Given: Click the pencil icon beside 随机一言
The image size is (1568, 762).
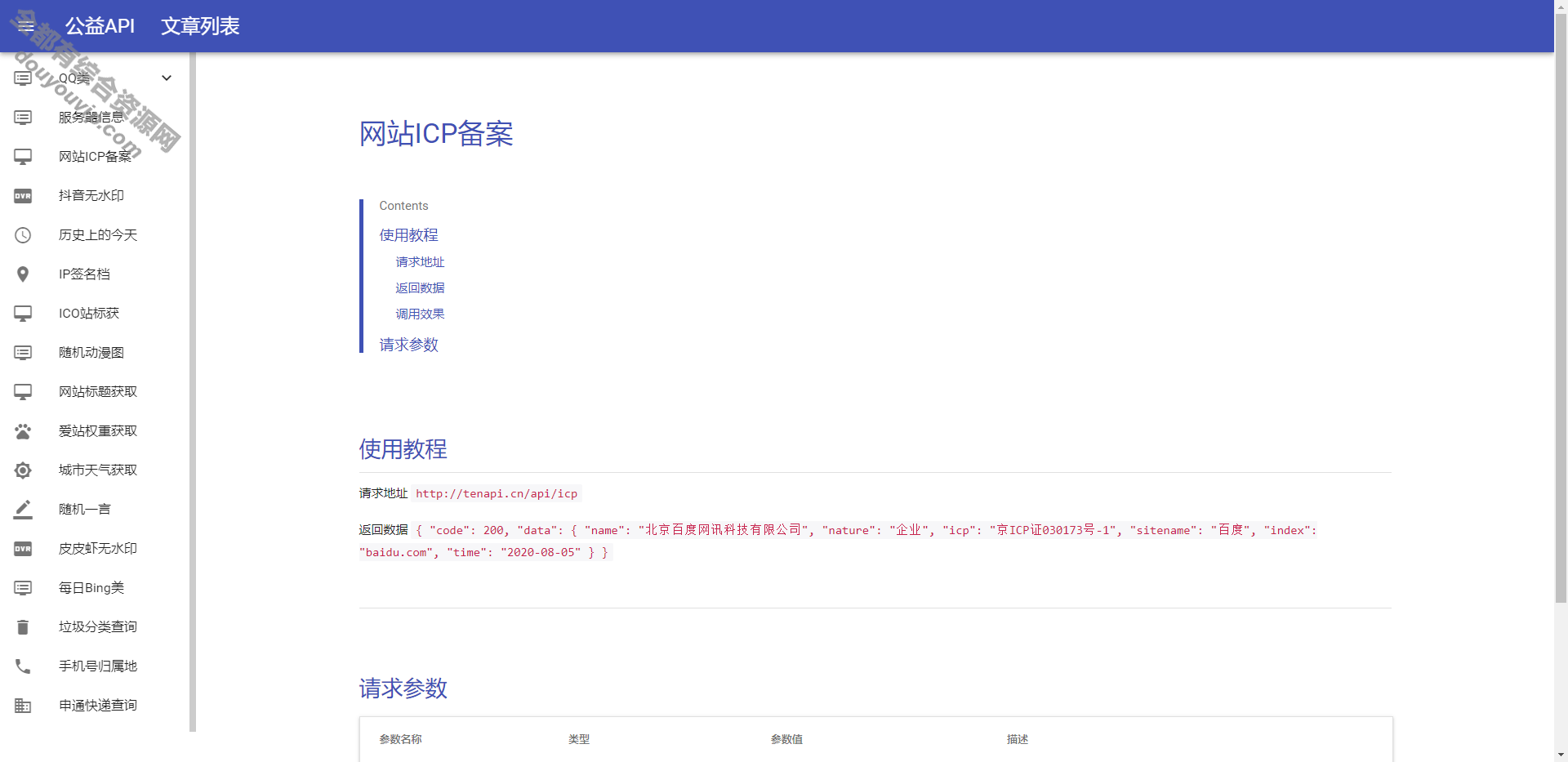Looking at the screenshot, I should 23,510.
